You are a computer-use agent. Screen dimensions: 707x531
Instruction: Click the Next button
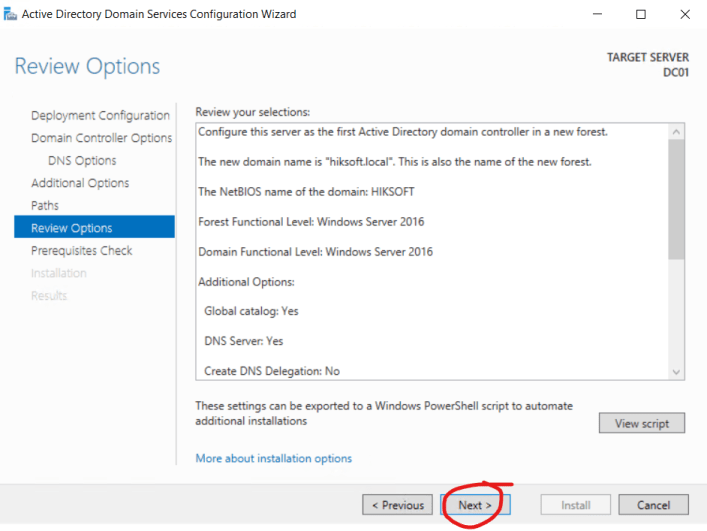(x=475, y=505)
